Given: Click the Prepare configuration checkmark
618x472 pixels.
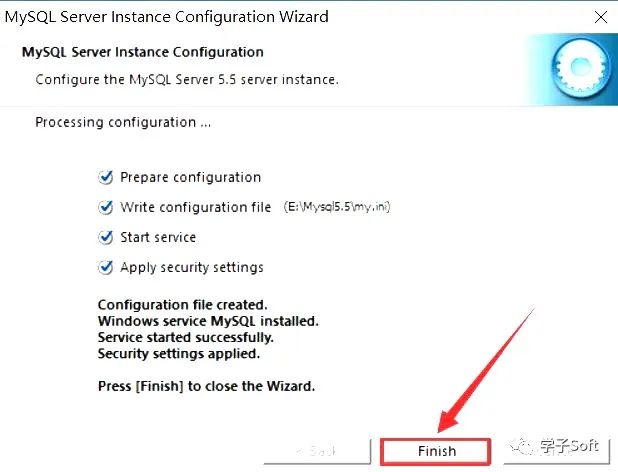Looking at the screenshot, I should coord(106,177).
